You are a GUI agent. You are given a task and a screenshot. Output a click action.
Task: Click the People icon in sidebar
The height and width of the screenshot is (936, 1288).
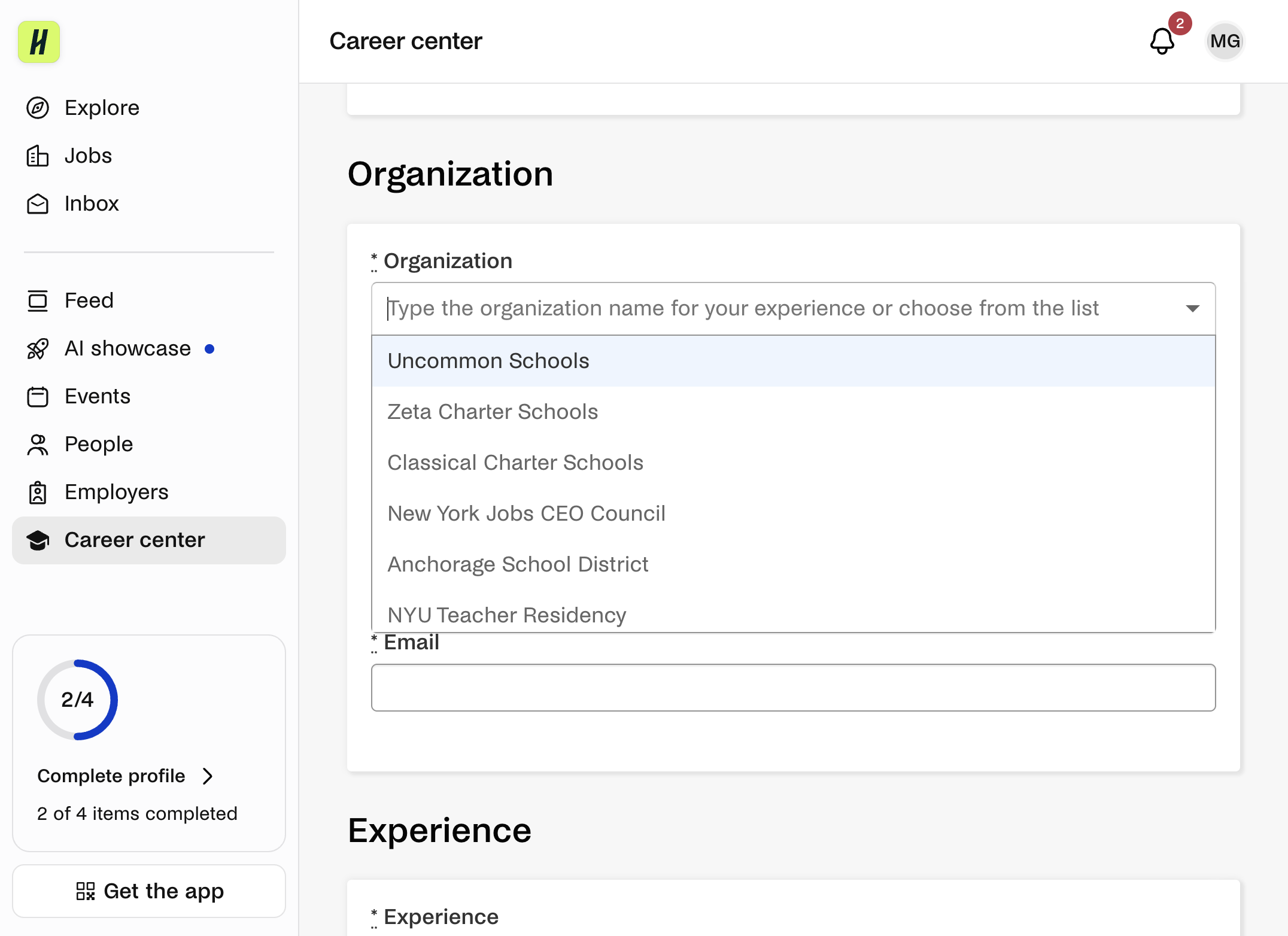tap(38, 444)
